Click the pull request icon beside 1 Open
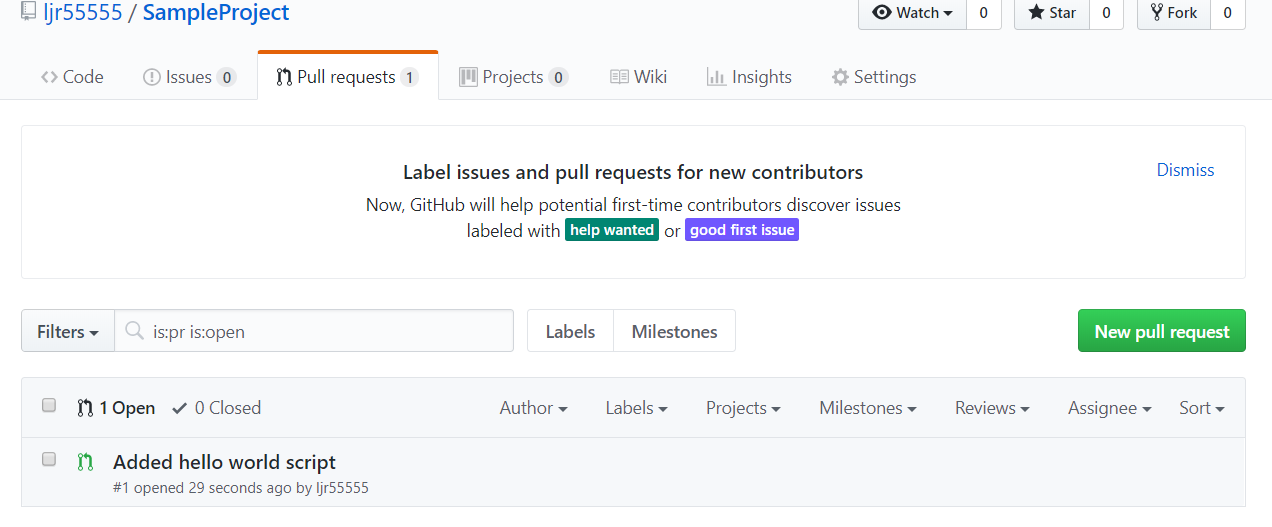 click(x=85, y=408)
